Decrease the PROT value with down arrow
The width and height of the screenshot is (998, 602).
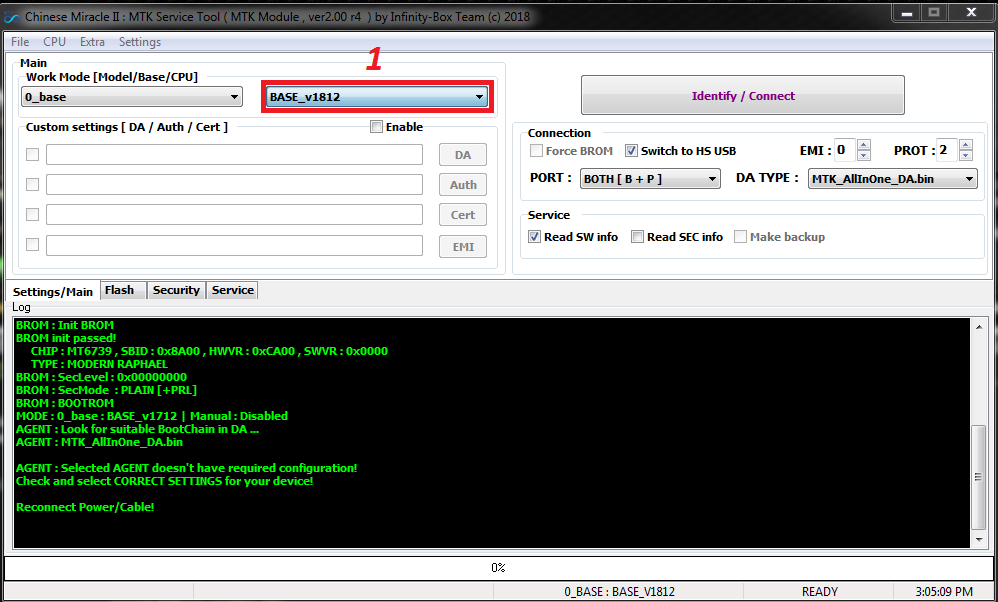(966, 156)
